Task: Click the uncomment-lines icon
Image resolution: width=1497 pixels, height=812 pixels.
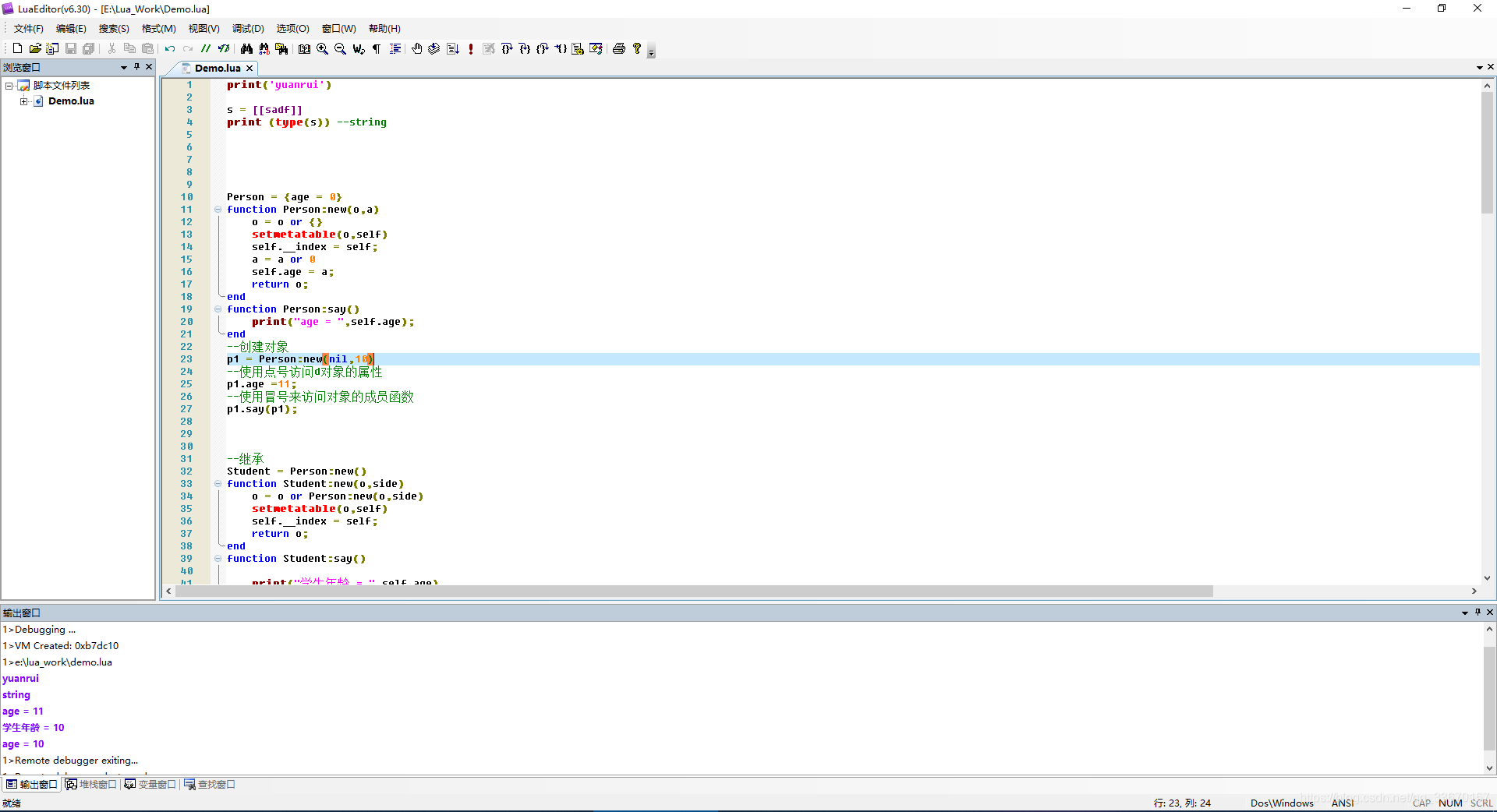Action: point(224,48)
